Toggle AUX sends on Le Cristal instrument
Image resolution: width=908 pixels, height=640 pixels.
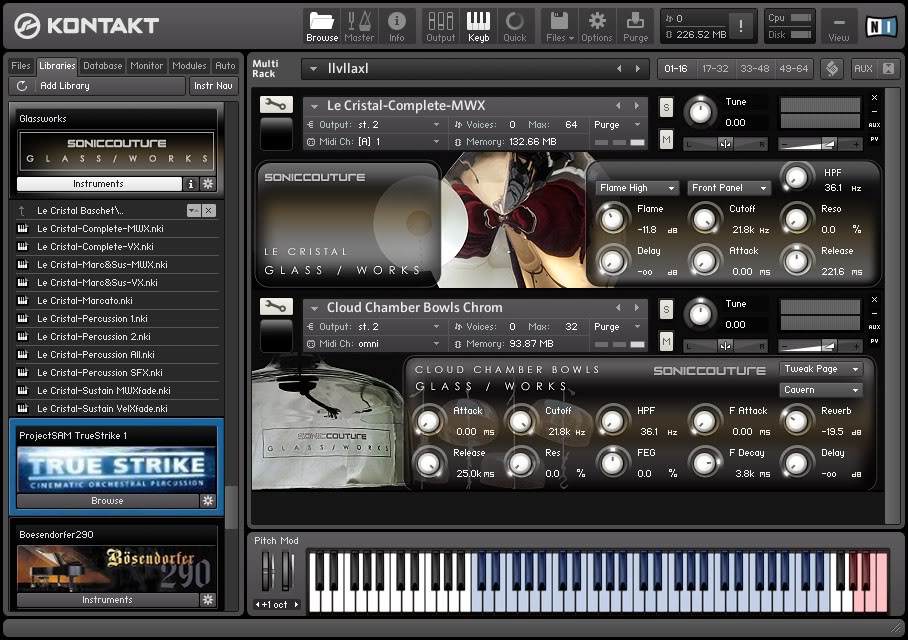(x=874, y=125)
